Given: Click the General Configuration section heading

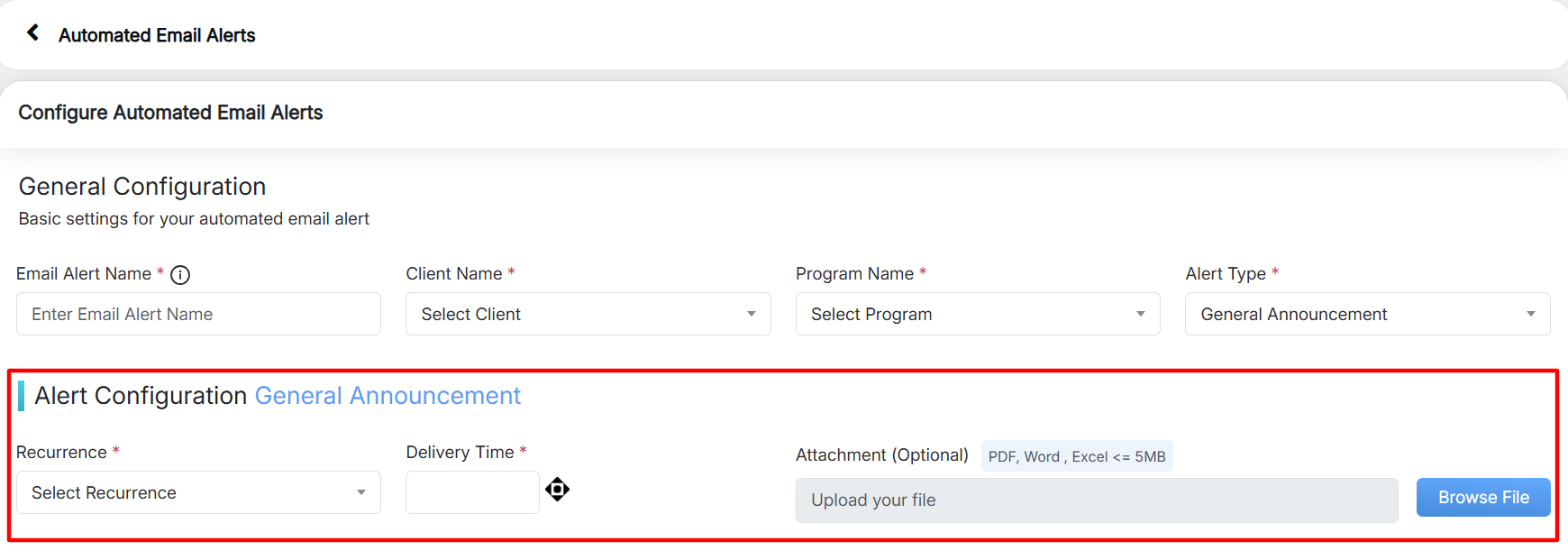Looking at the screenshot, I should click(x=142, y=187).
